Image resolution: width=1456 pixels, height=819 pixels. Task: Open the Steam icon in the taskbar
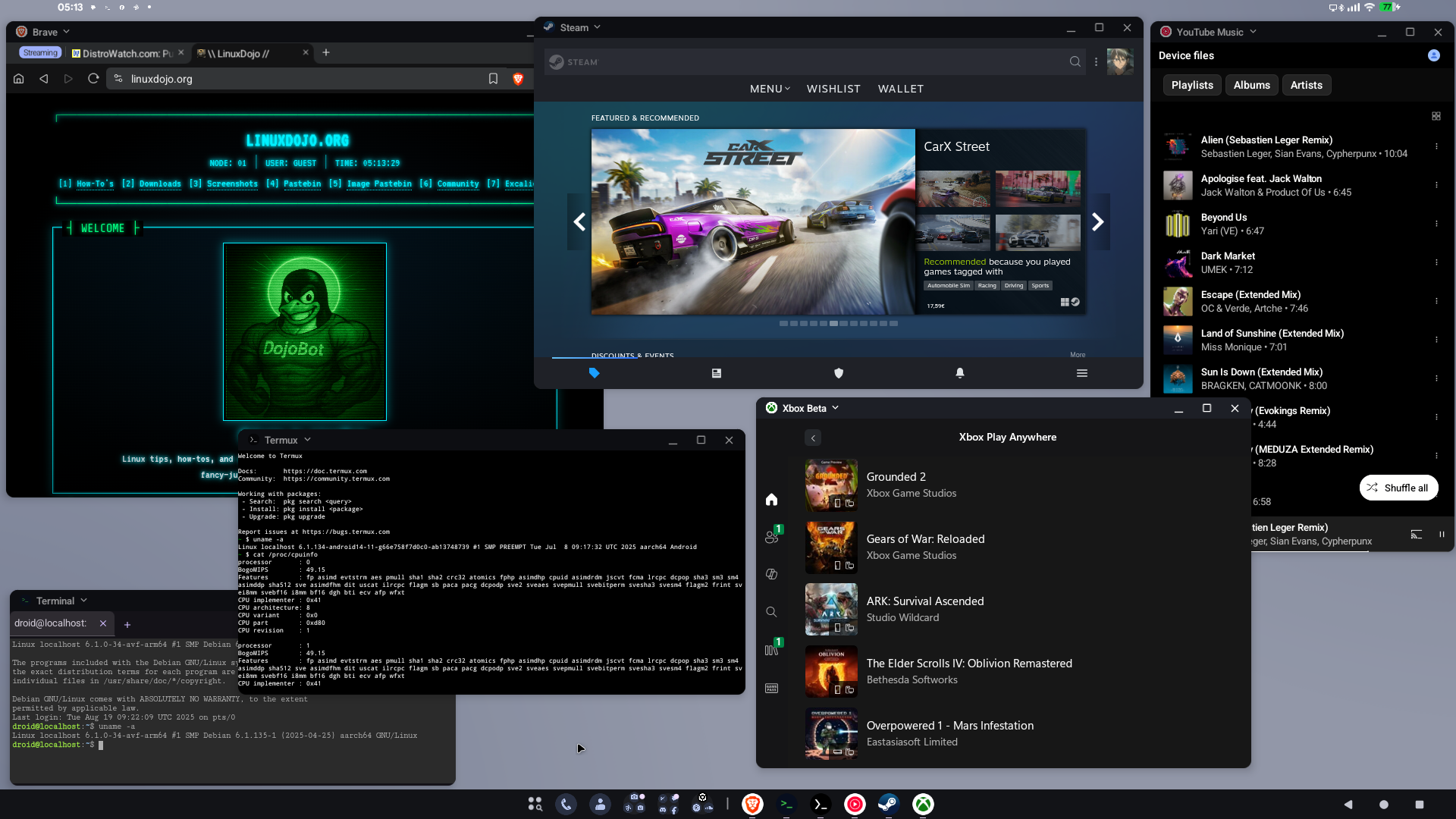888,804
